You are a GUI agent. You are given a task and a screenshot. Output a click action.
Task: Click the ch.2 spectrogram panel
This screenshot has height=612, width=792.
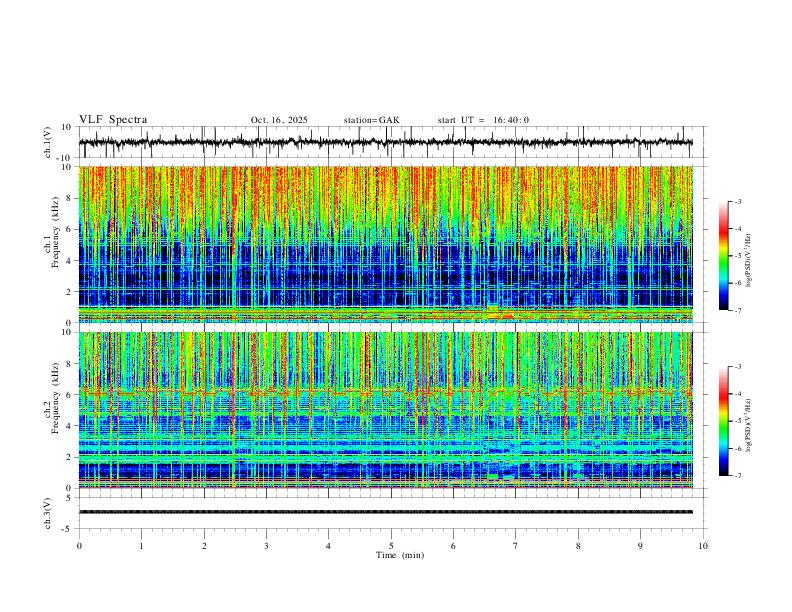tap(386, 410)
